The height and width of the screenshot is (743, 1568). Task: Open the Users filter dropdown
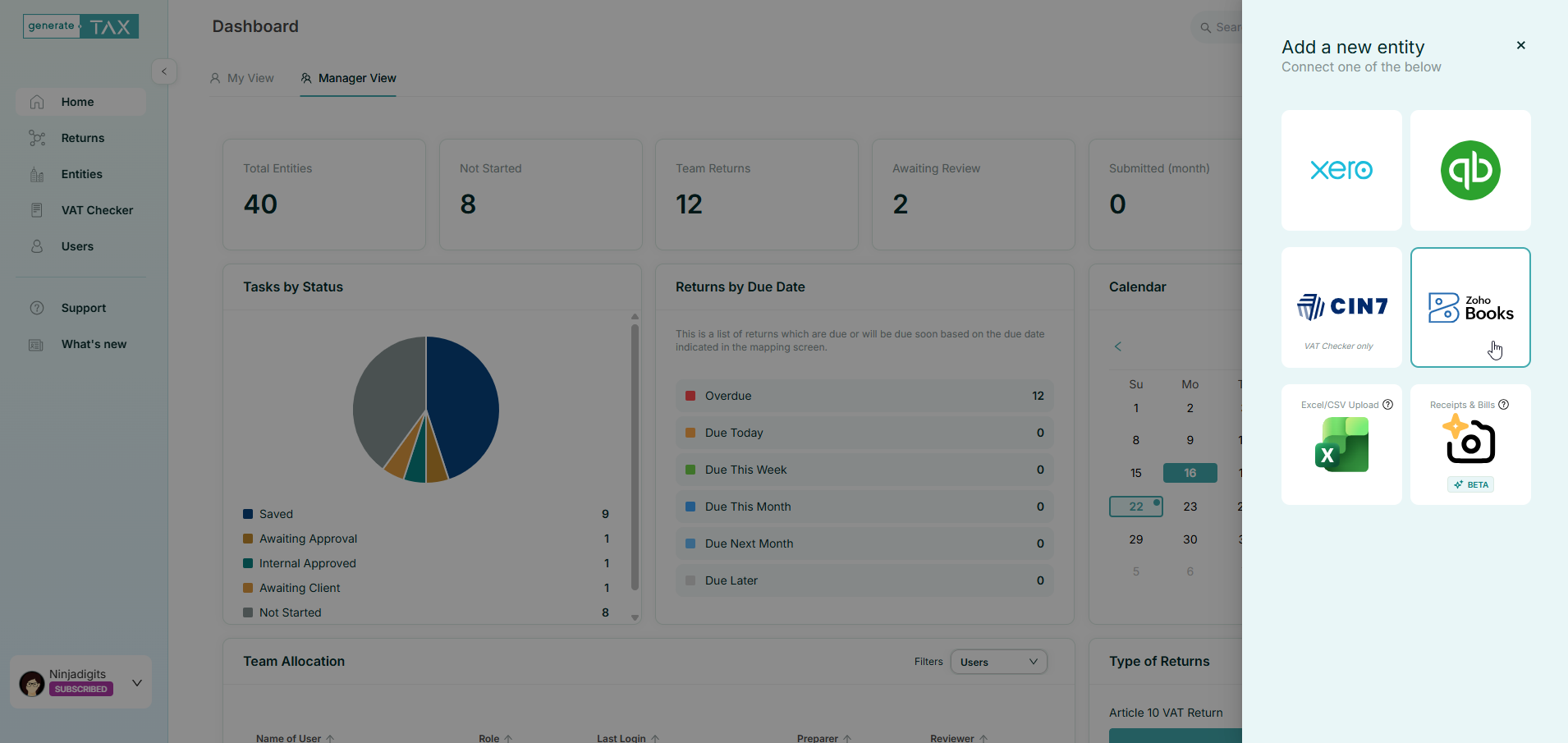pos(998,662)
